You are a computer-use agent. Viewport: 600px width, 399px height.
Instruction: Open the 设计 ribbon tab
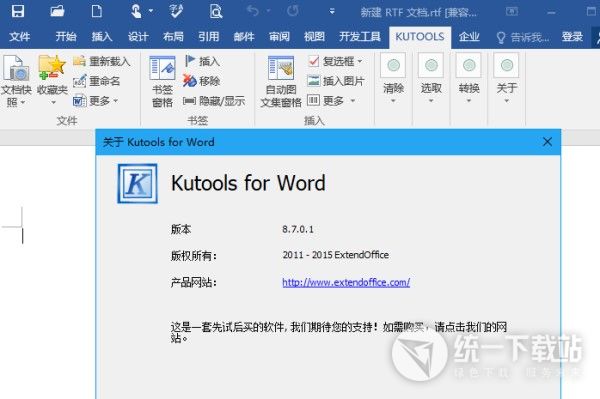pos(138,37)
